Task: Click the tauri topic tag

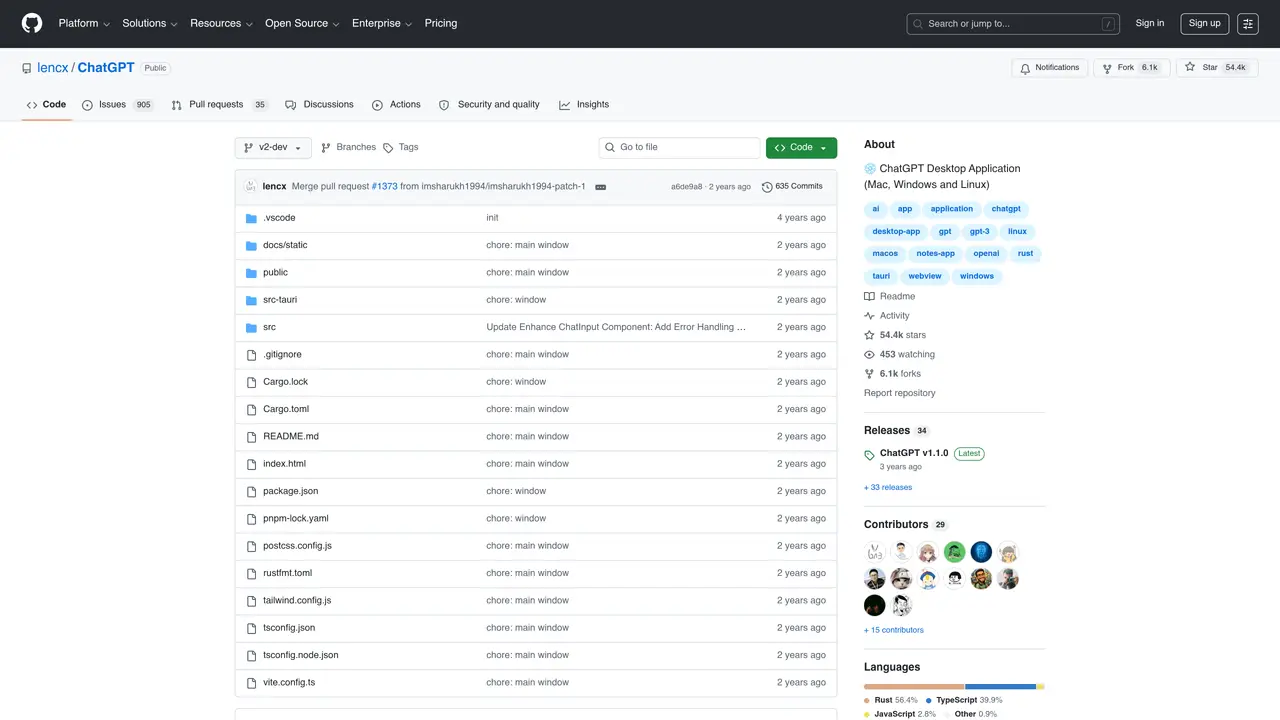Action: pos(881,276)
